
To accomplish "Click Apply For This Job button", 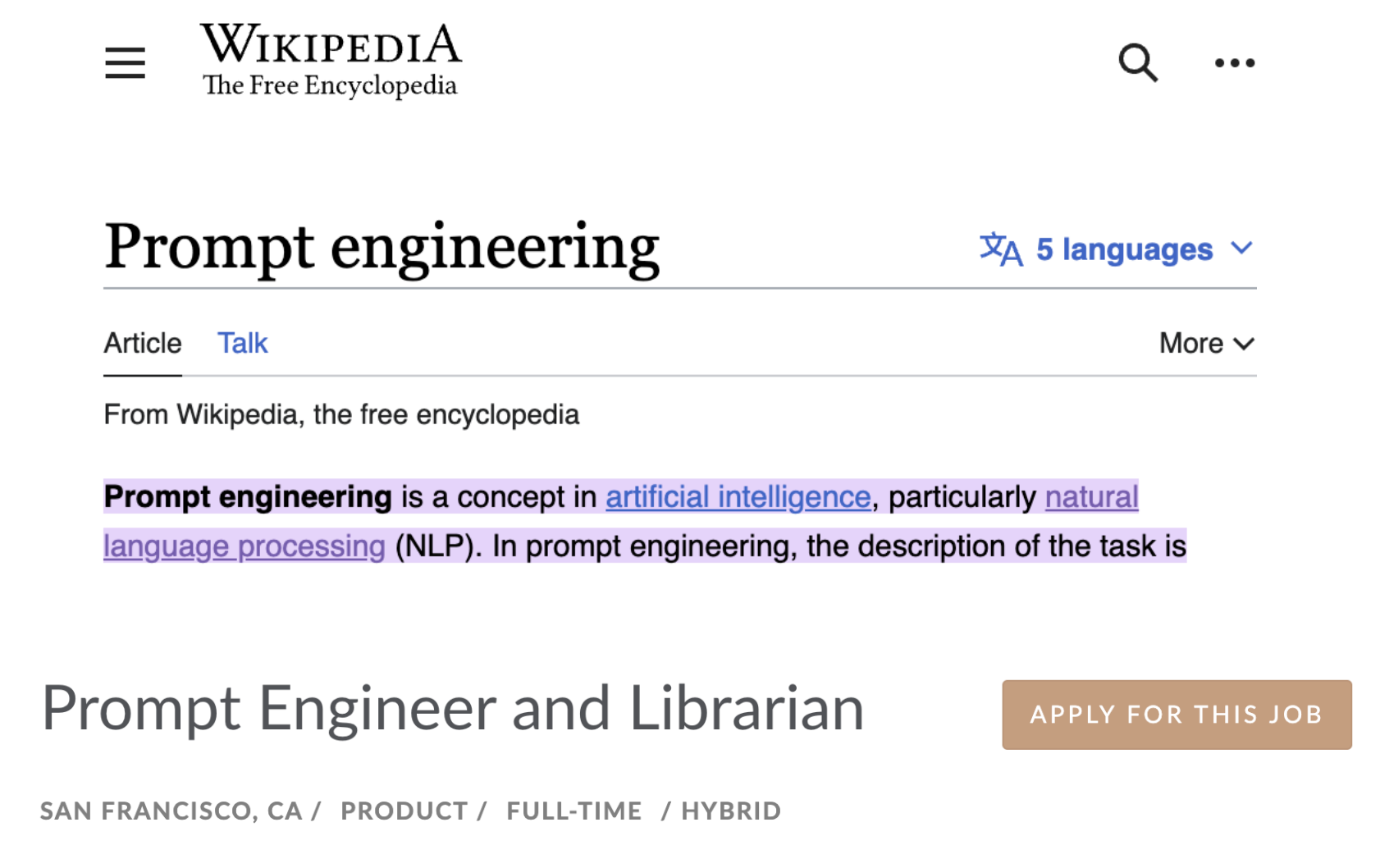I will click(1177, 715).
